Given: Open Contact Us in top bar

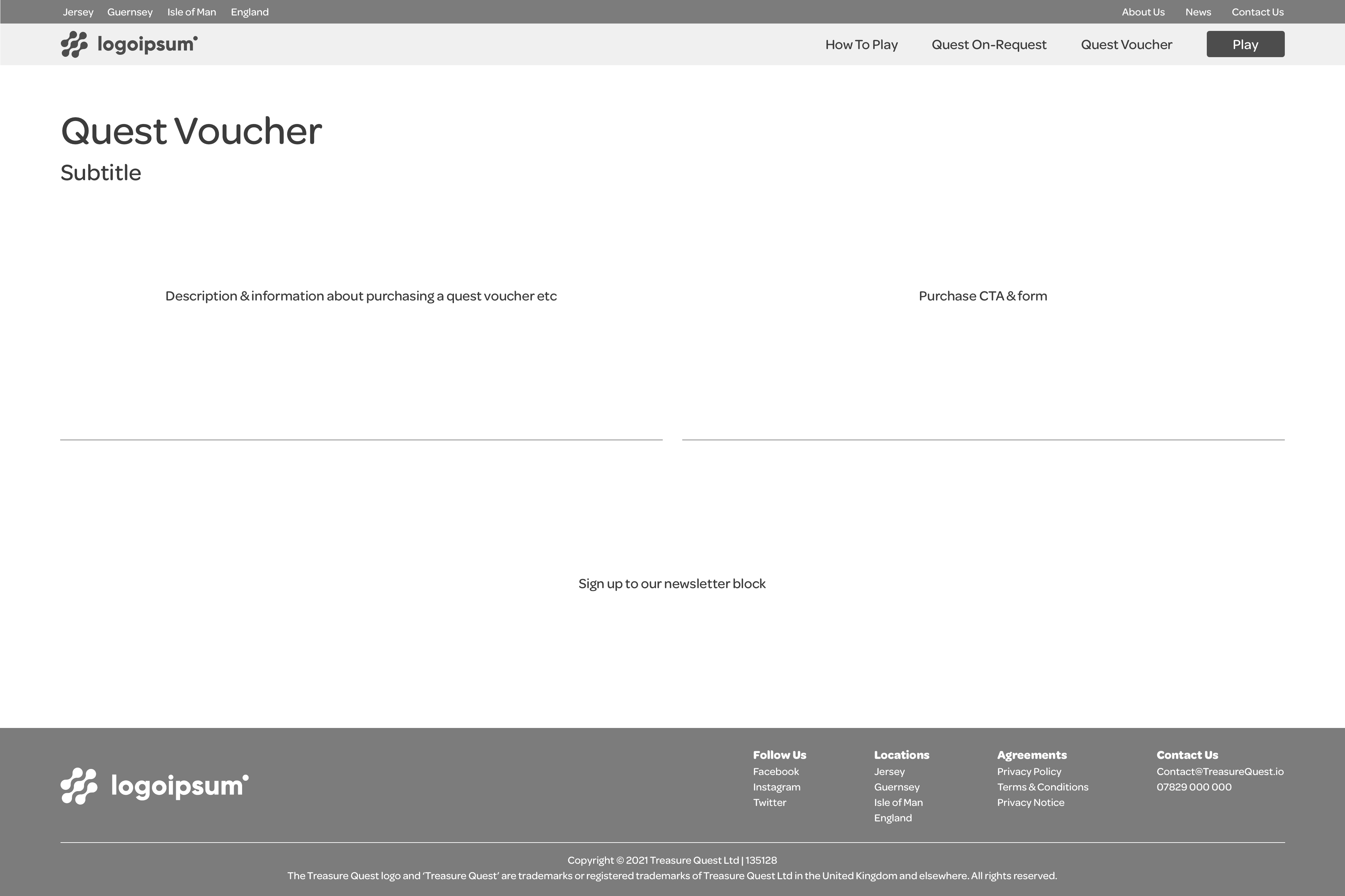Looking at the screenshot, I should coord(1257,12).
